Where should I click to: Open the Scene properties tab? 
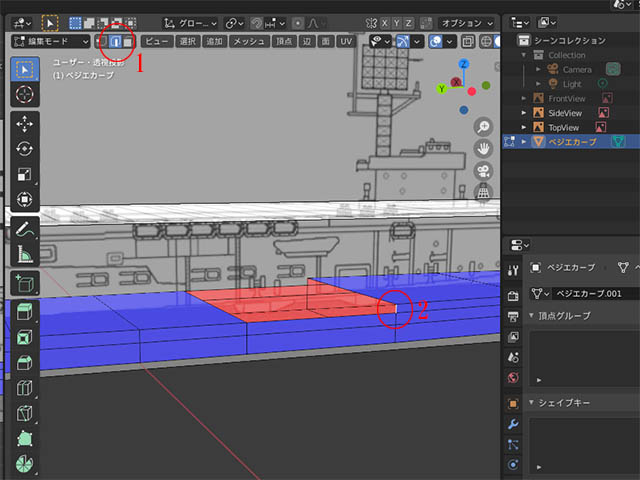point(513,358)
